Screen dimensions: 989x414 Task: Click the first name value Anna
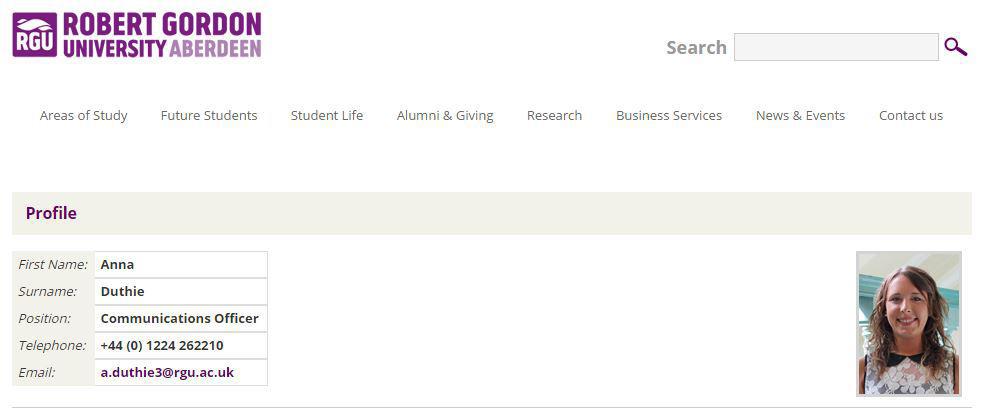pyautogui.click(x=117, y=264)
